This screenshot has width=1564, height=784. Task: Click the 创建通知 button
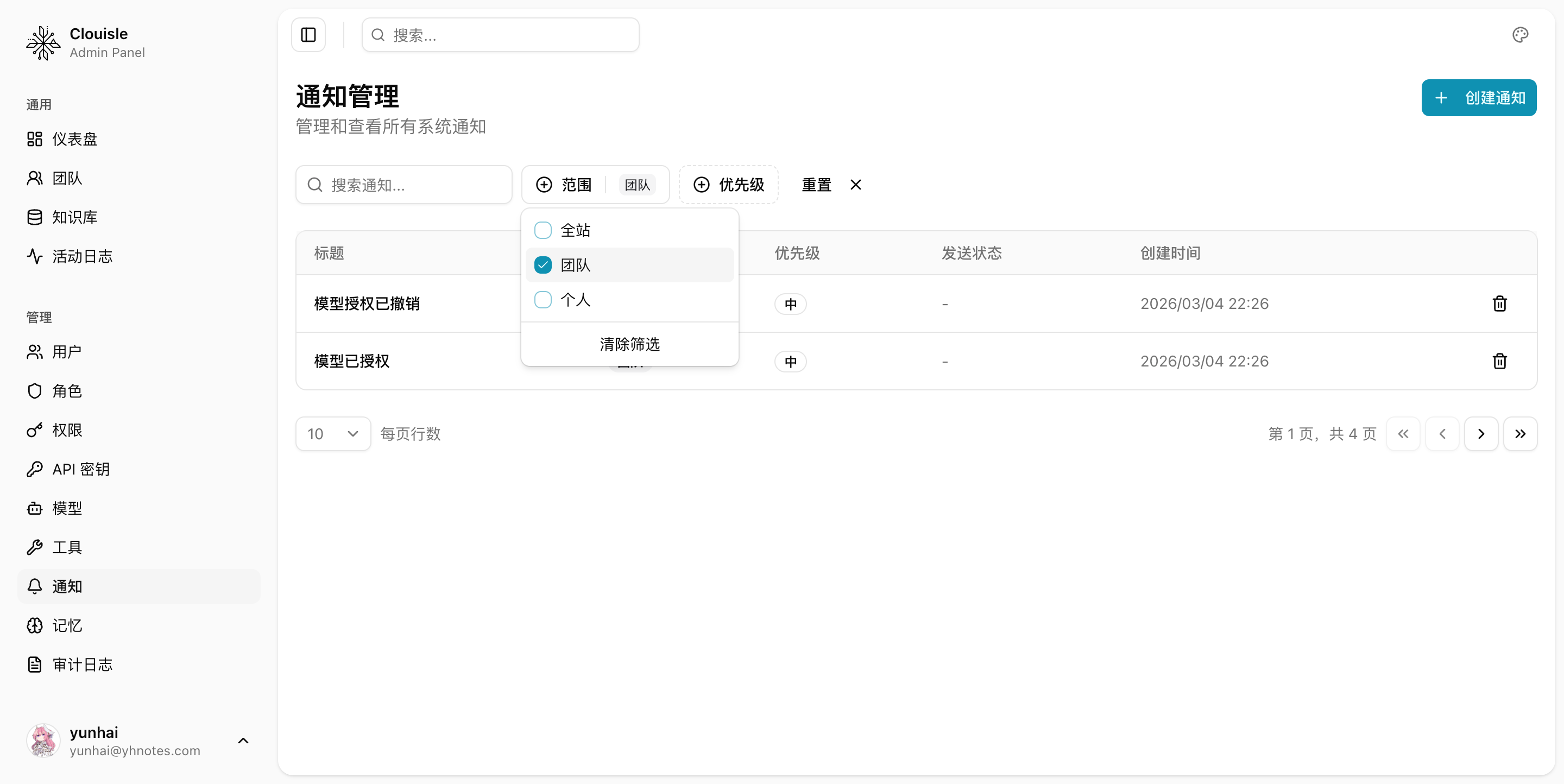1479,97
